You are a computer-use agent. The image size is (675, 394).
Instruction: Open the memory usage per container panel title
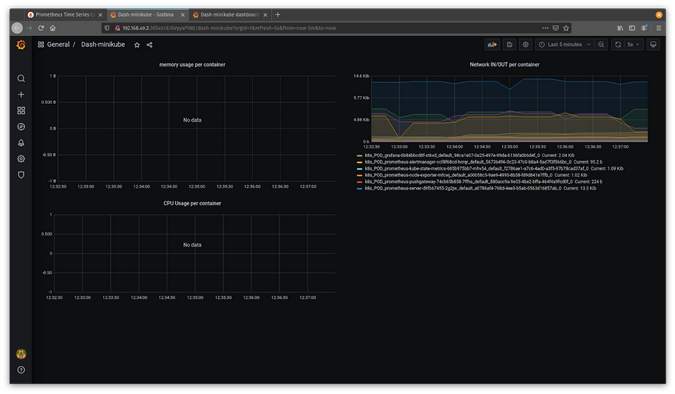point(192,65)
